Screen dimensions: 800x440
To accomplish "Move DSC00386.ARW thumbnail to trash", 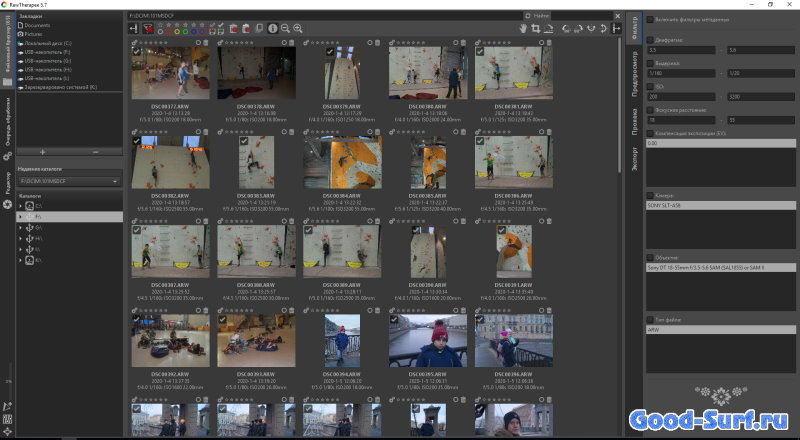I will pyautogui.click(x=549, y=132).
